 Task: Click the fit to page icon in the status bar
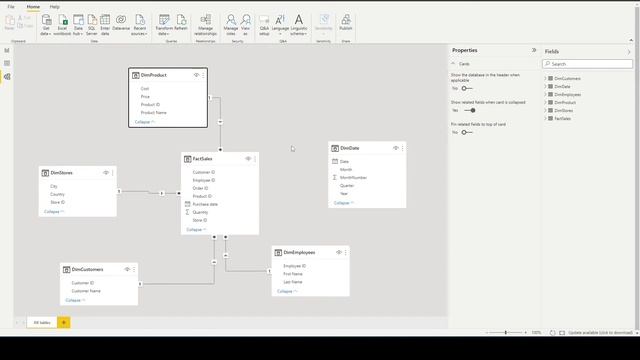[562, 333]
